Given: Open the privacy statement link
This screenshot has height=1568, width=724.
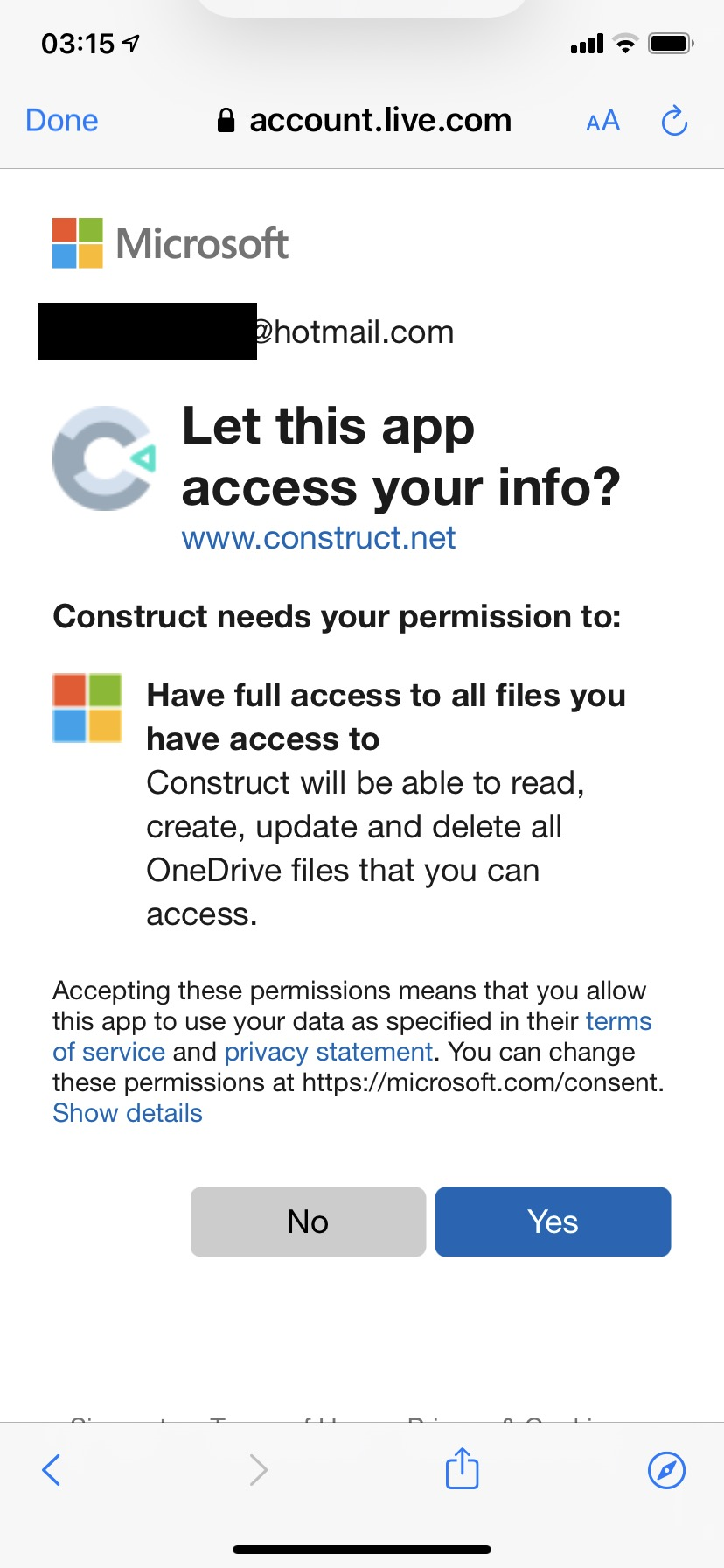Looking at the screenshot, I should click(329, 1052).
